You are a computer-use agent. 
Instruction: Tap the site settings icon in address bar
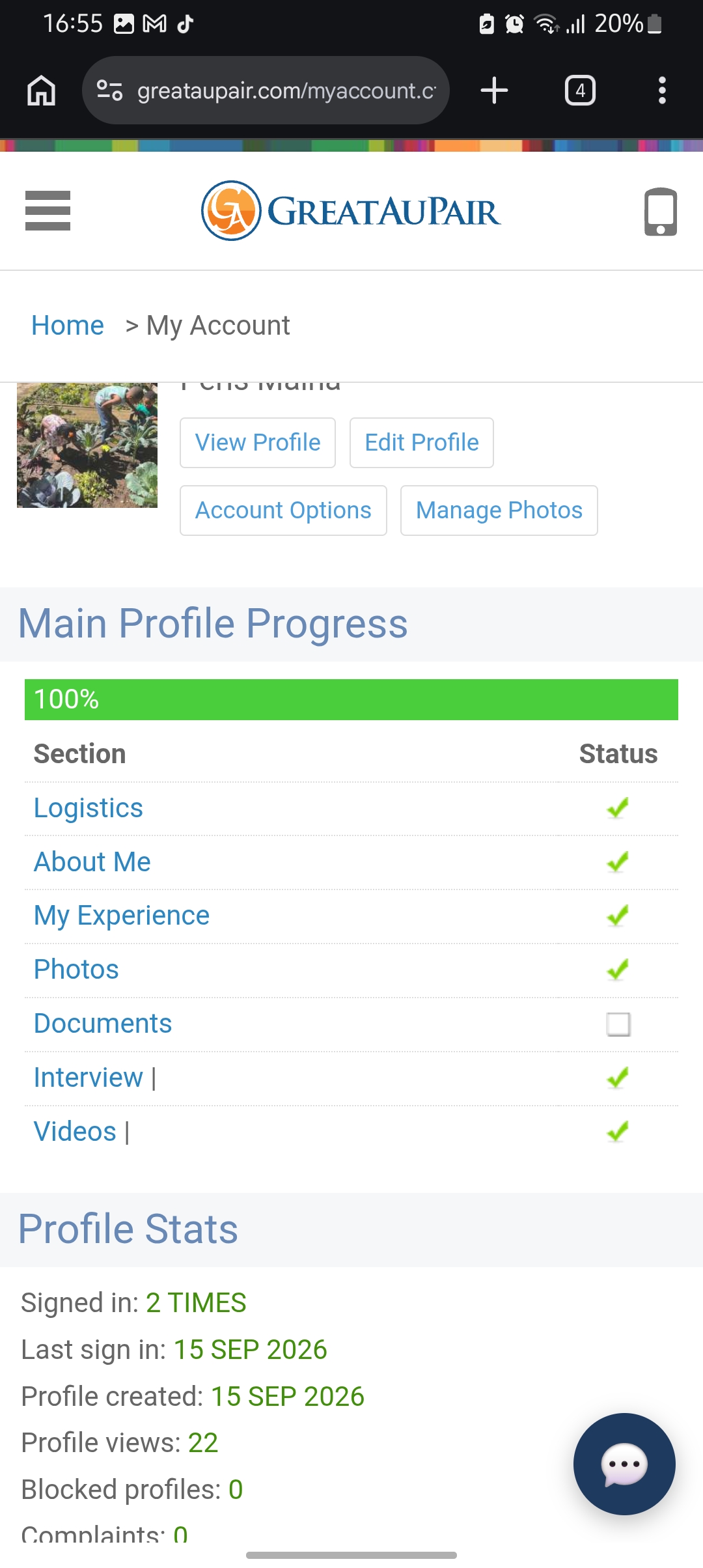[109, 91]
